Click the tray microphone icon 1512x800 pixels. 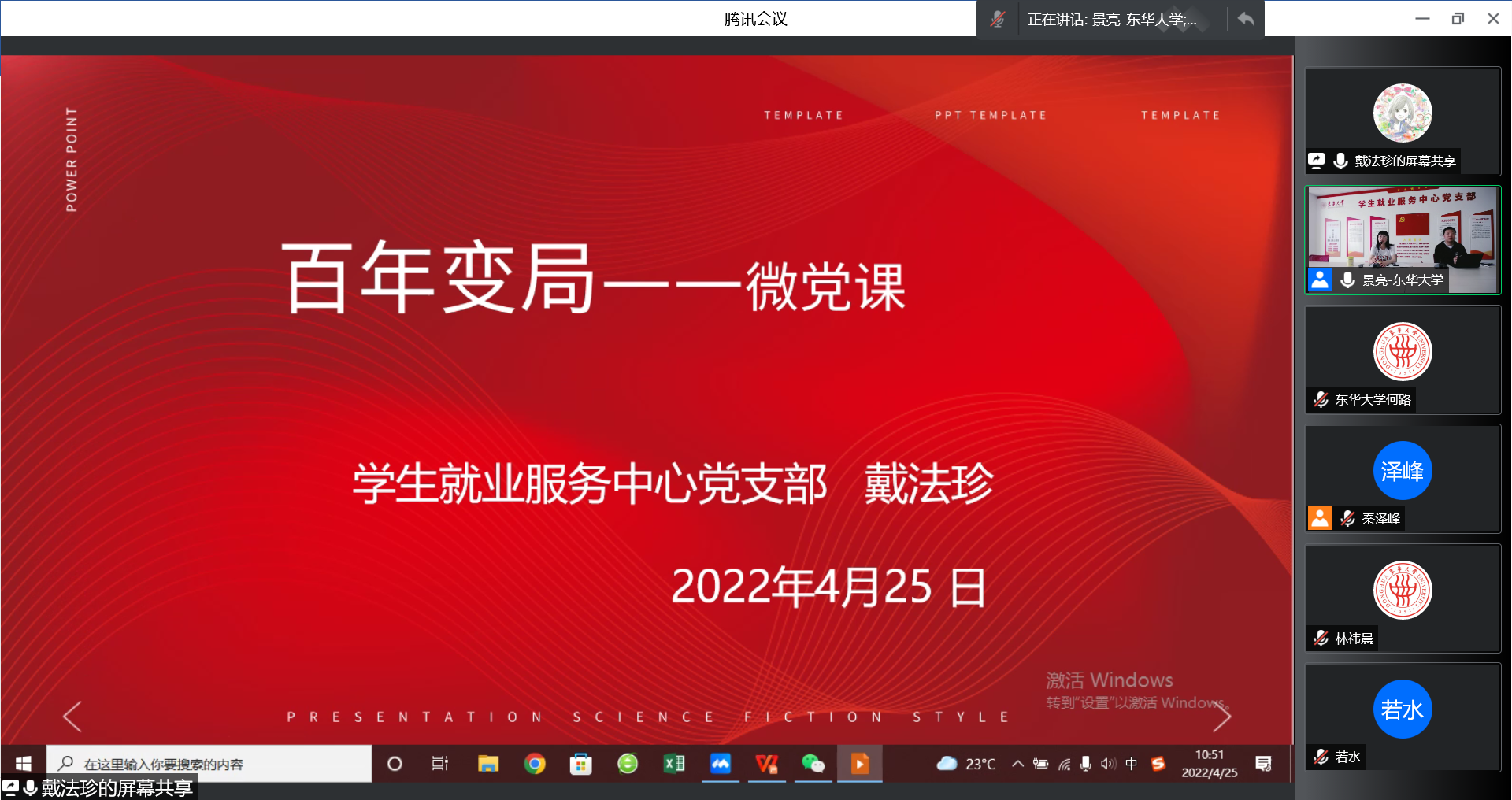[1086, 763]
